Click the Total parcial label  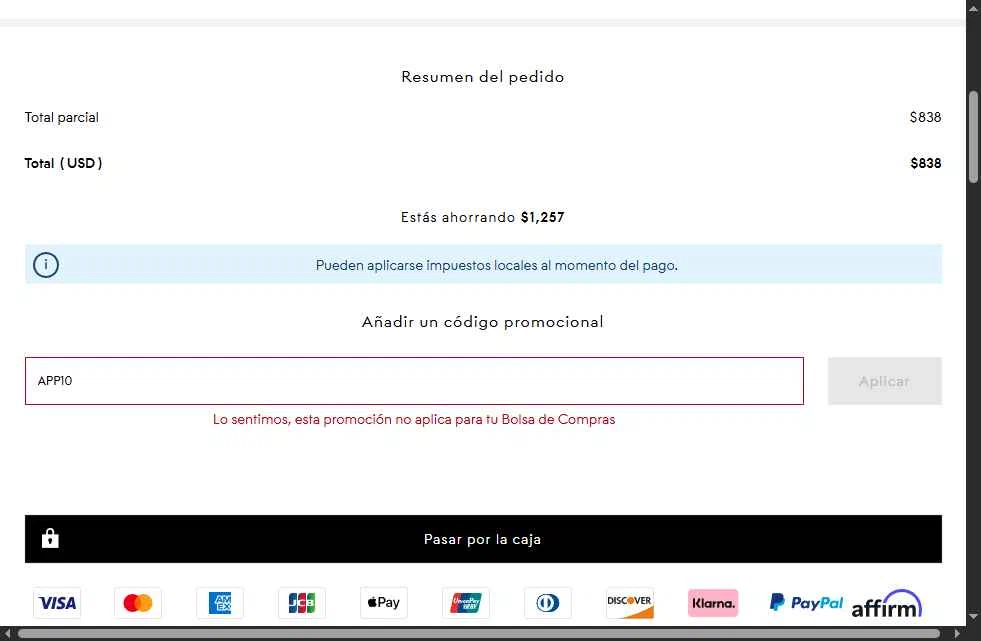(61, 118)
